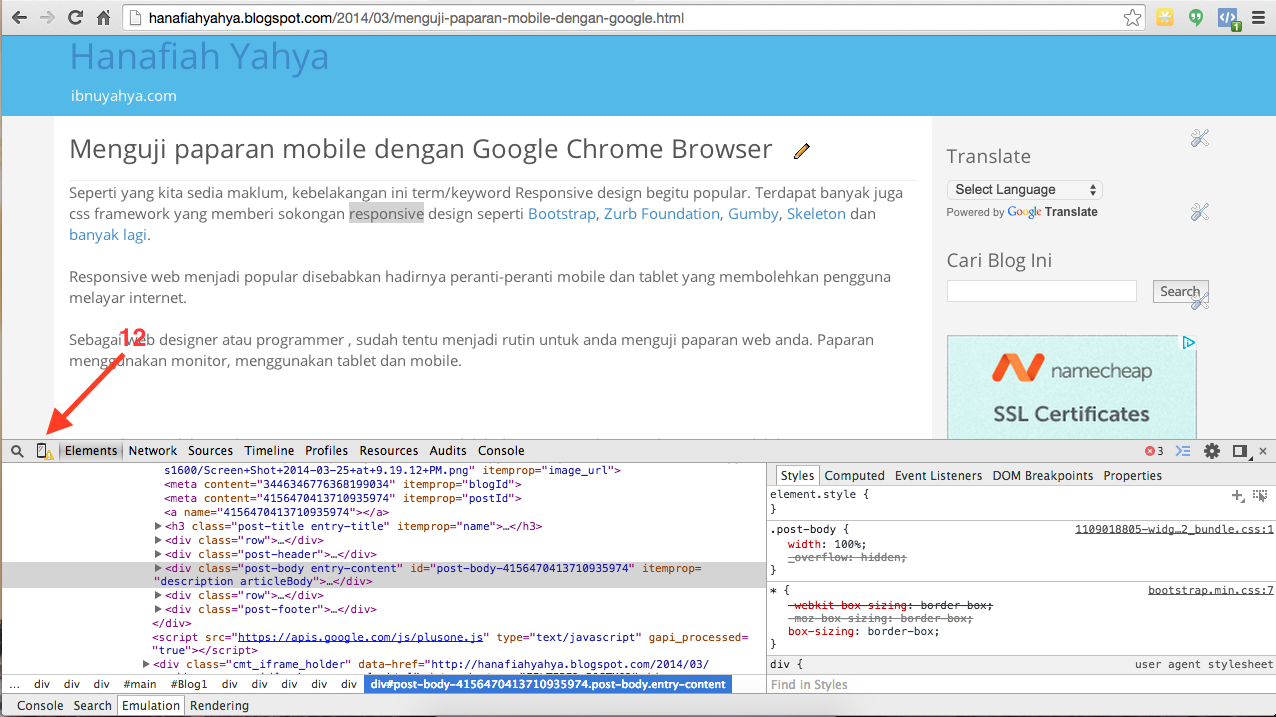Bookmark this page with the star icon
Image resolution: width=1276 pixels, height=717 pixels.
(x=1132, y=18)
